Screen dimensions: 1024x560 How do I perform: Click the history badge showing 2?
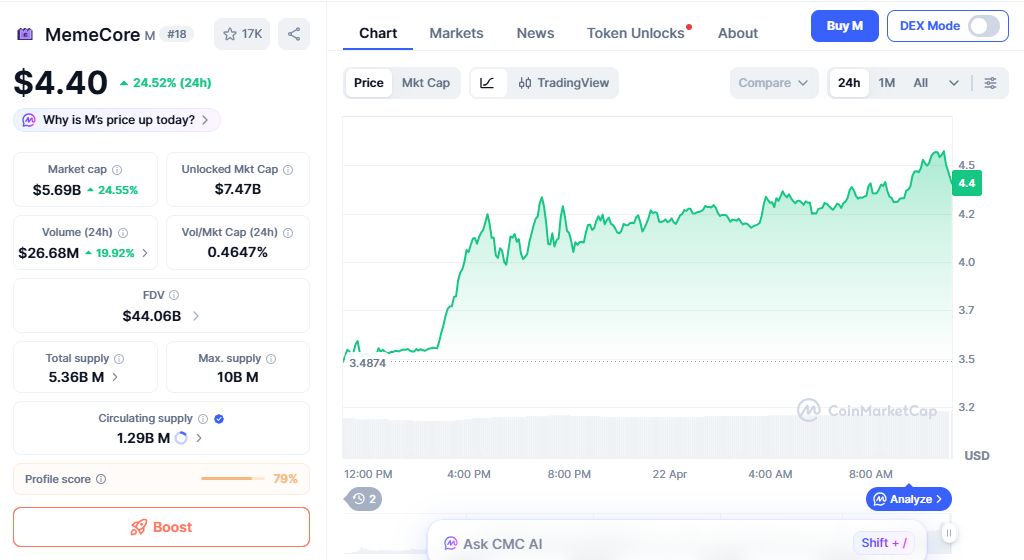coord(364,499)
